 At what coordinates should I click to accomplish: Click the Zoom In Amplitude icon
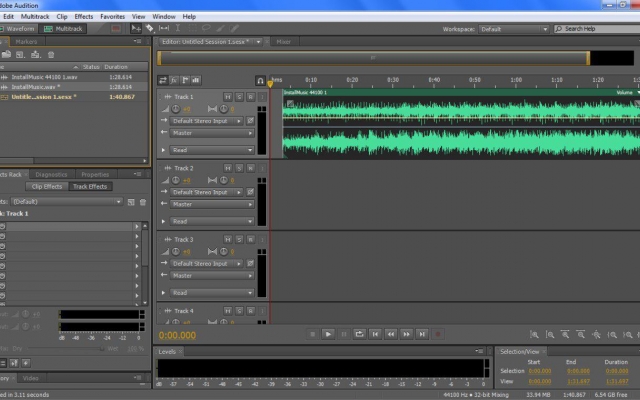[534, 334]
